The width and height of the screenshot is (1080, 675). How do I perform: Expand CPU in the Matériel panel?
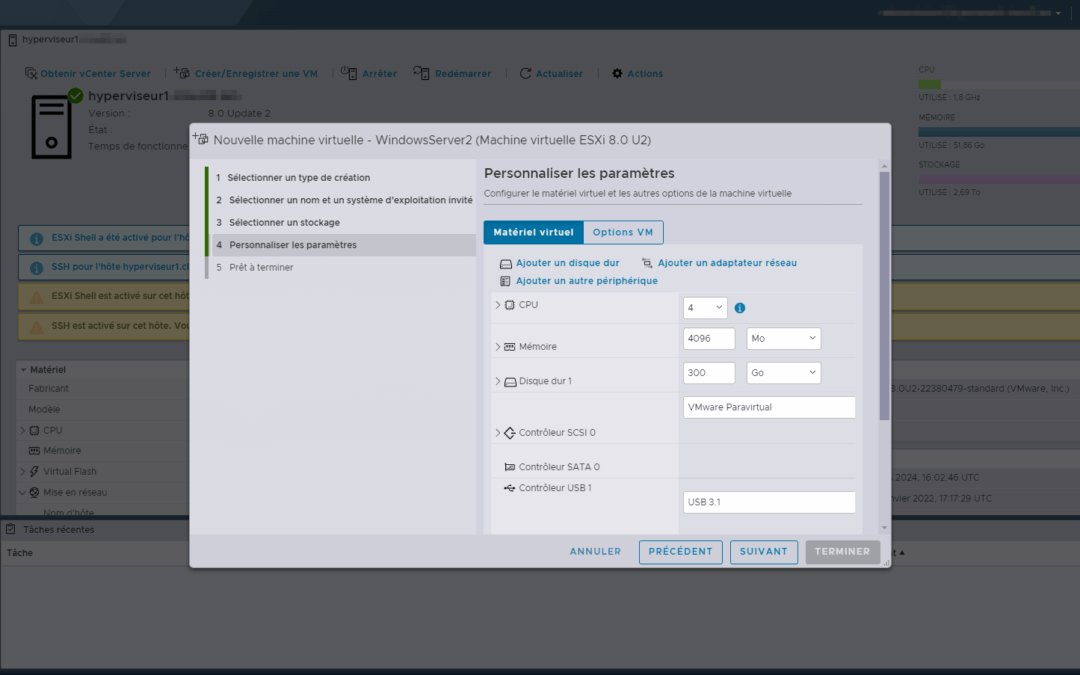tap(23, 430)
